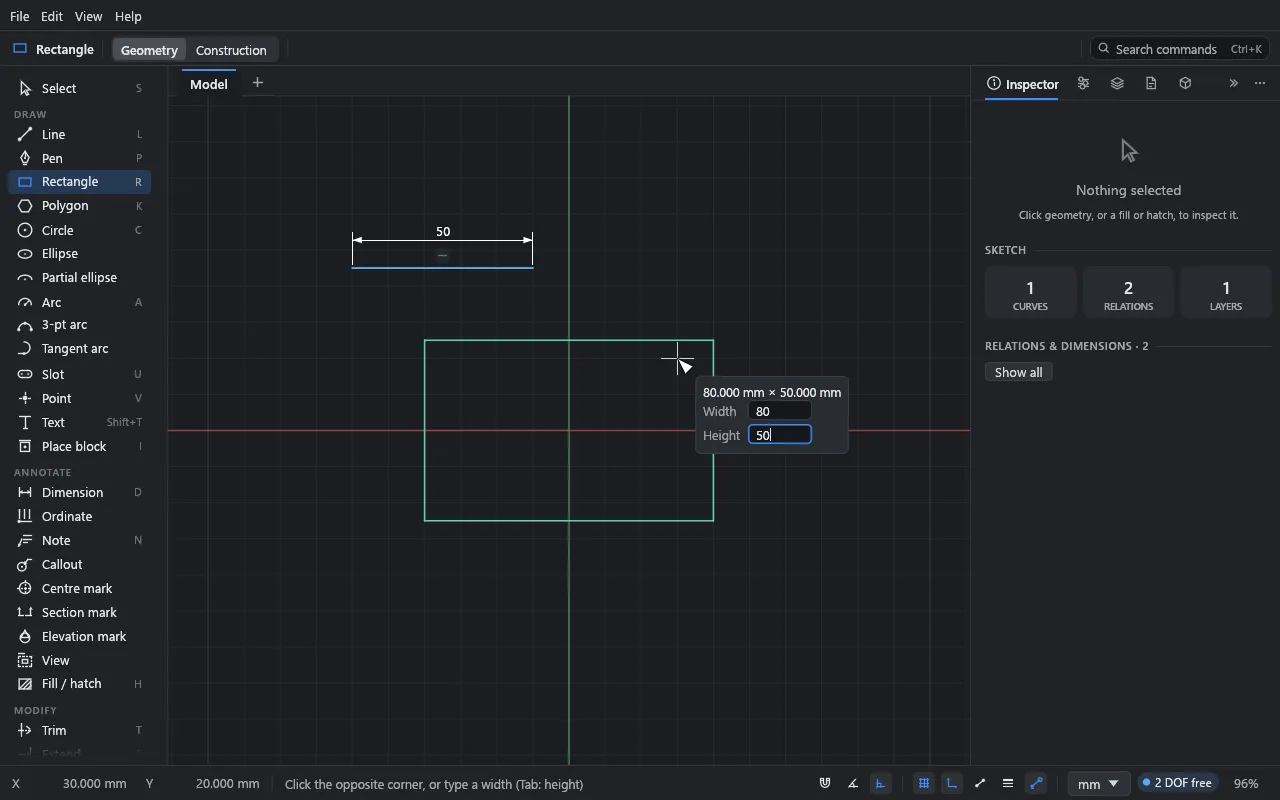Click Show all relations button
This screenshot has height=800, width=1280.
(x=1018, y=372)
